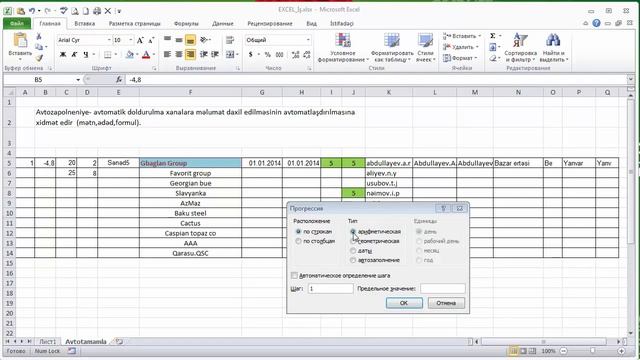Click the font color red A icon
The height and width of the screenshot is (360, 640).
[x=146, y=54]
